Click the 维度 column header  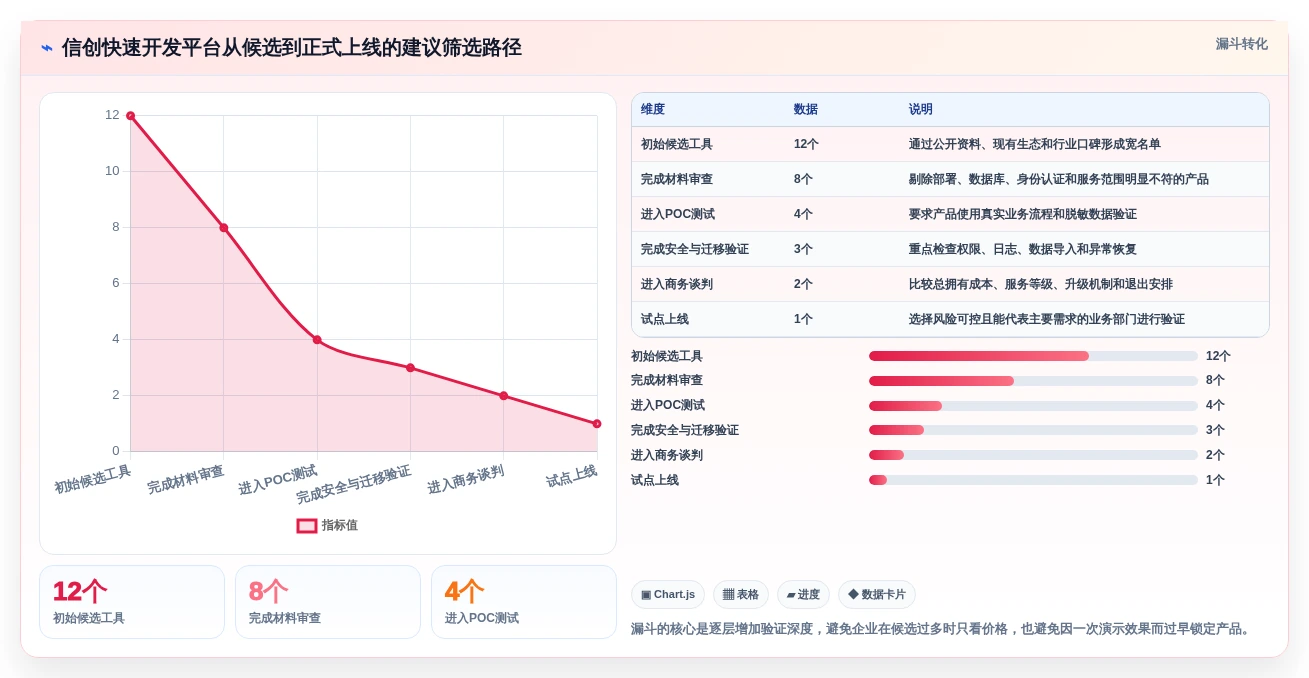[x=653, y=109]
